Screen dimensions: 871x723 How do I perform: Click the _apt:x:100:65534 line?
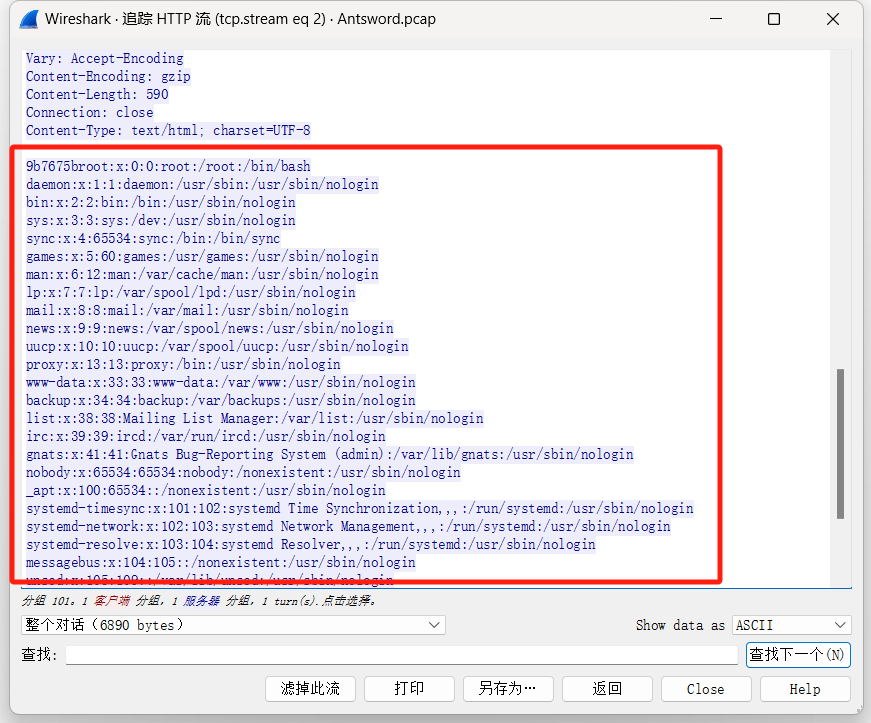pos(206,490)
